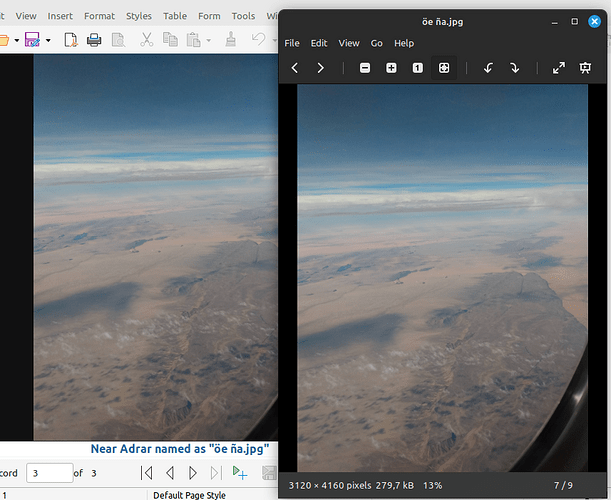This screenshot has width=611, height=500.
Task: Click the Default Page Style status entry
Action: (189, 495)
